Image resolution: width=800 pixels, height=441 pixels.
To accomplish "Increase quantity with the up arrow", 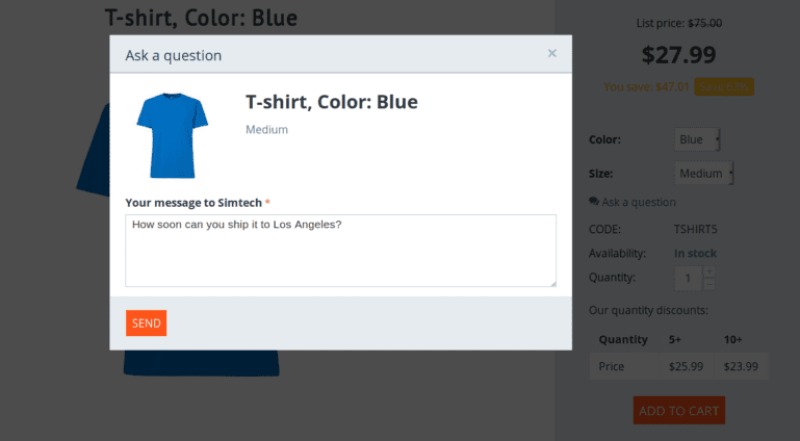I will 709,271.
